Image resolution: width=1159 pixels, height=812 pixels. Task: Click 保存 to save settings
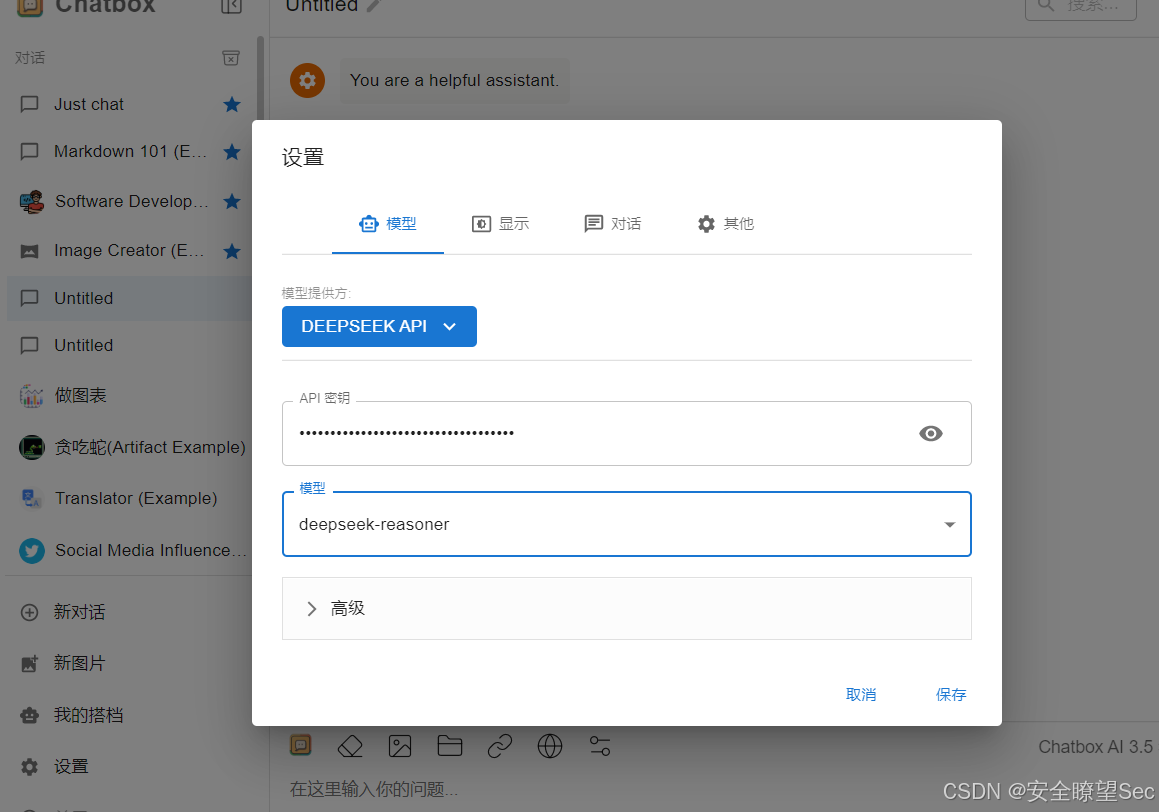click(x=951, y=695)
